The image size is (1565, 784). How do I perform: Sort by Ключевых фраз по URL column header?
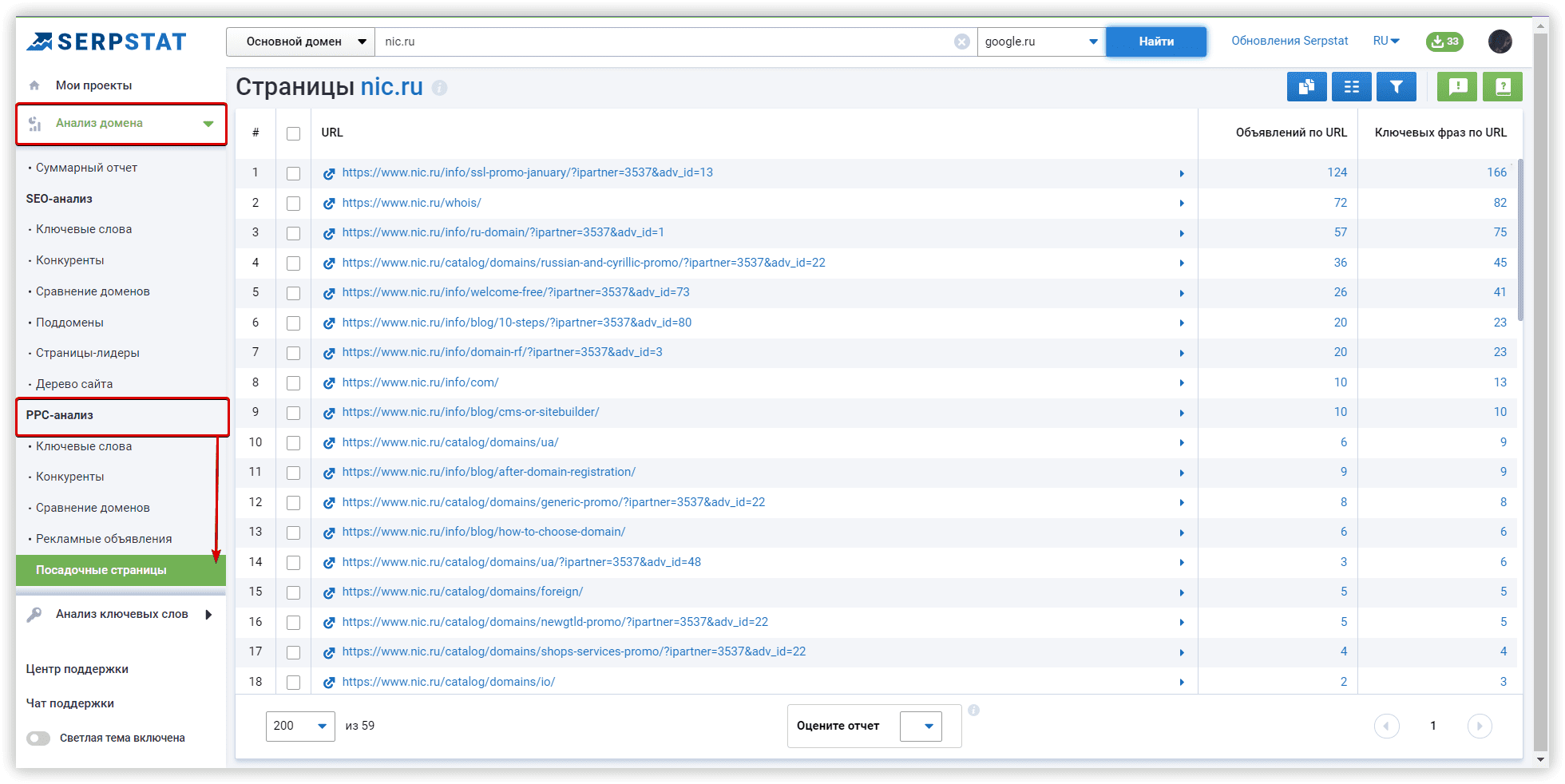tap(1440, 133)
